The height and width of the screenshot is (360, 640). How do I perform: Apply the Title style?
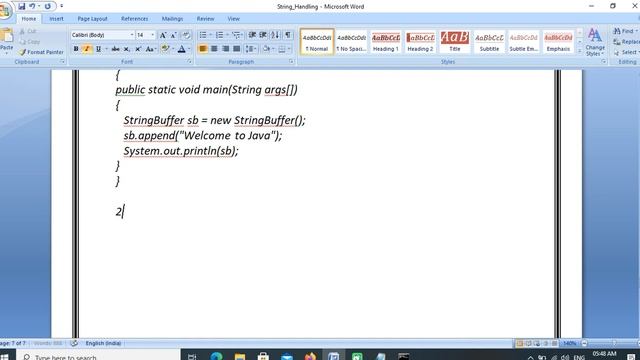tap(455, 42)
